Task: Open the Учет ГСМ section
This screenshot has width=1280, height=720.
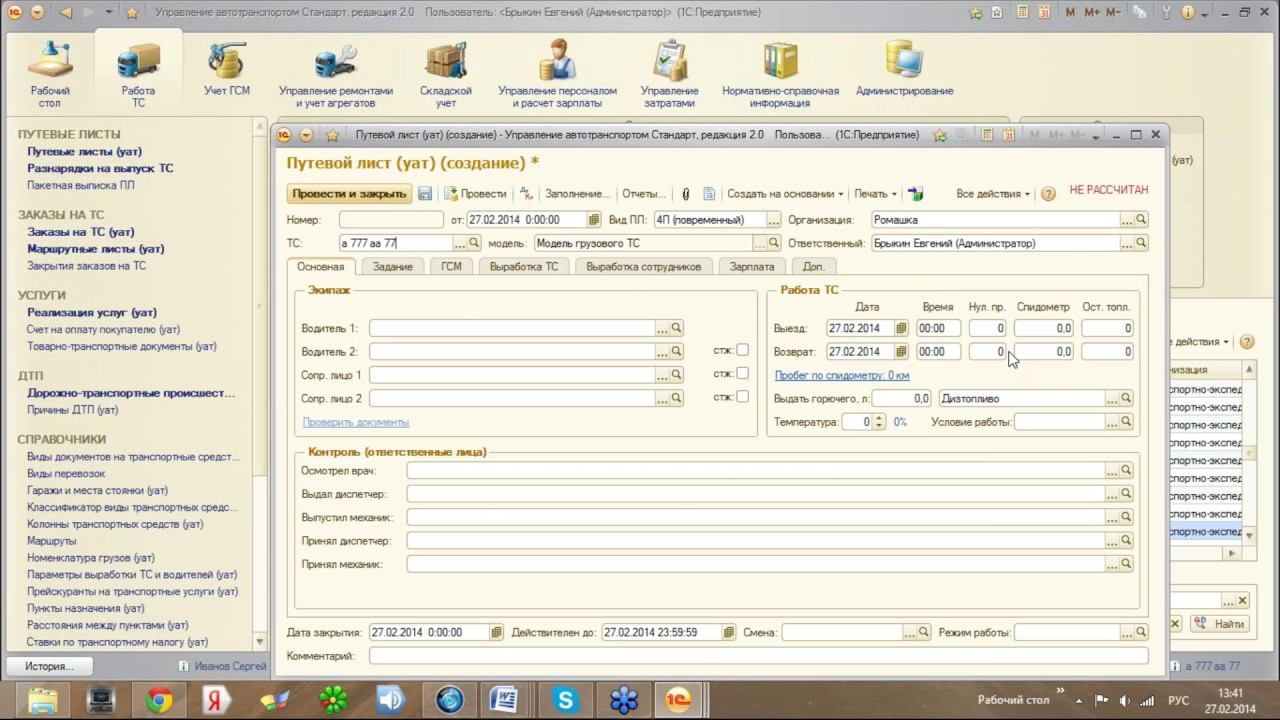Action: pos(227,70)
